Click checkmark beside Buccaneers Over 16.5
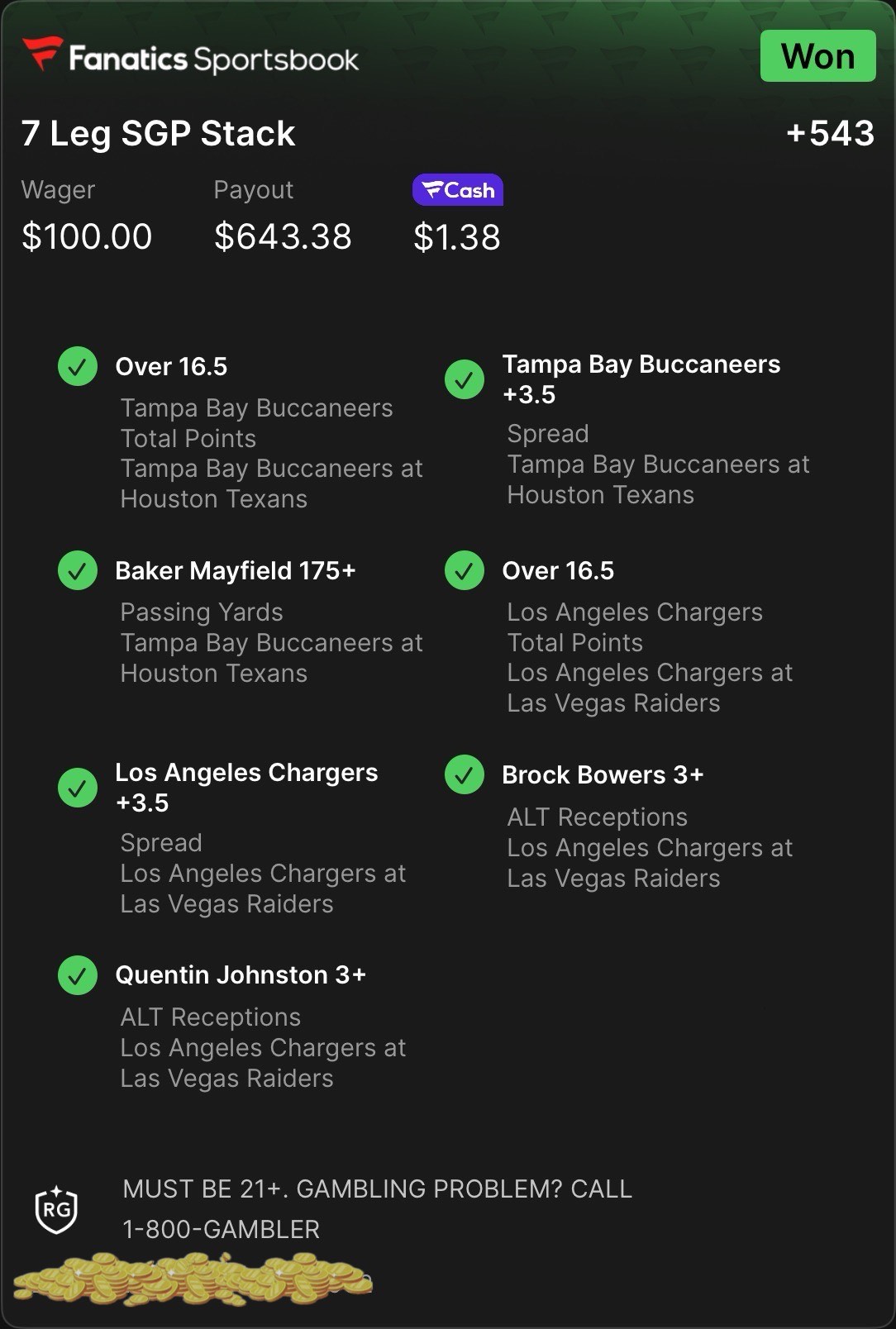896x1329 pixels. click(x=78, y=366)
